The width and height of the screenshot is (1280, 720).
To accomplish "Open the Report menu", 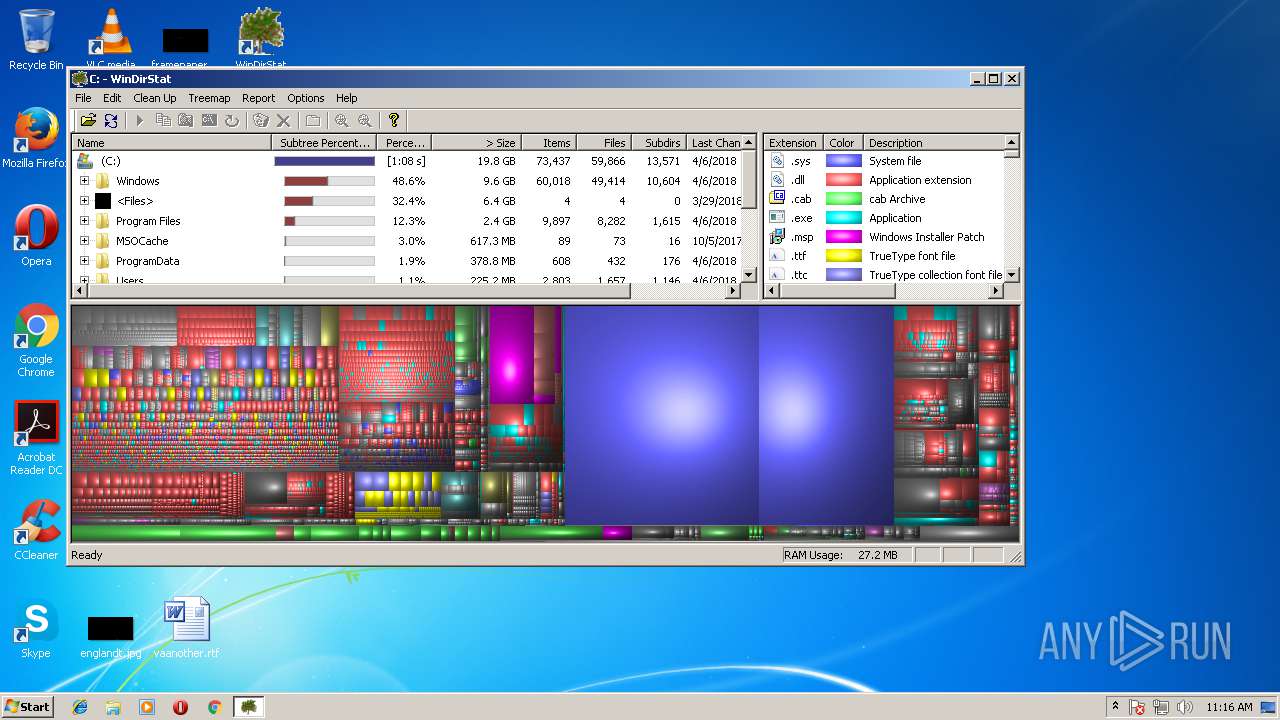I will pyautogui.click(x=258, y=98).
